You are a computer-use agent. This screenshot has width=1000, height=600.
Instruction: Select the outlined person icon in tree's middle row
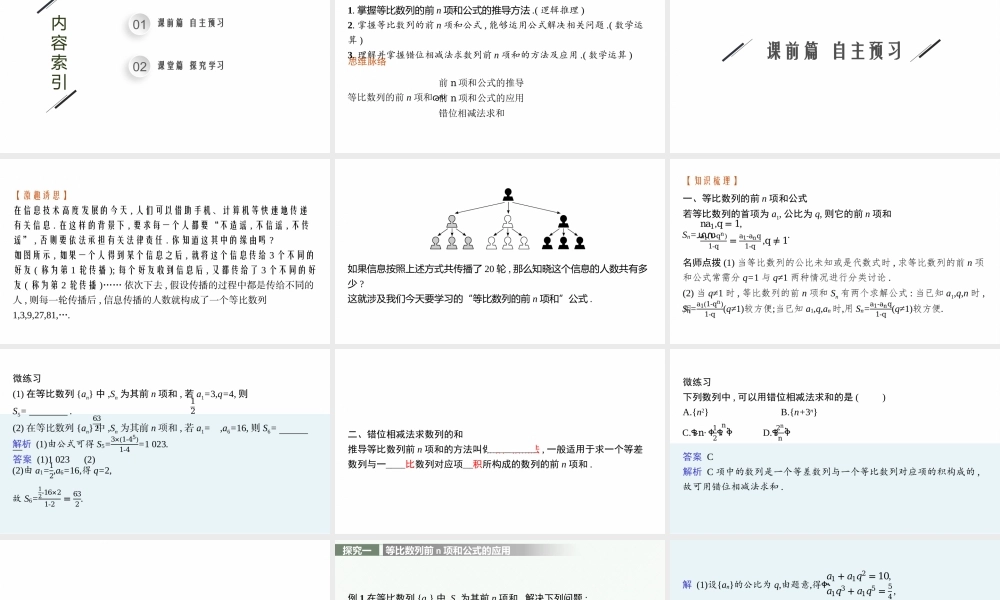508,219
